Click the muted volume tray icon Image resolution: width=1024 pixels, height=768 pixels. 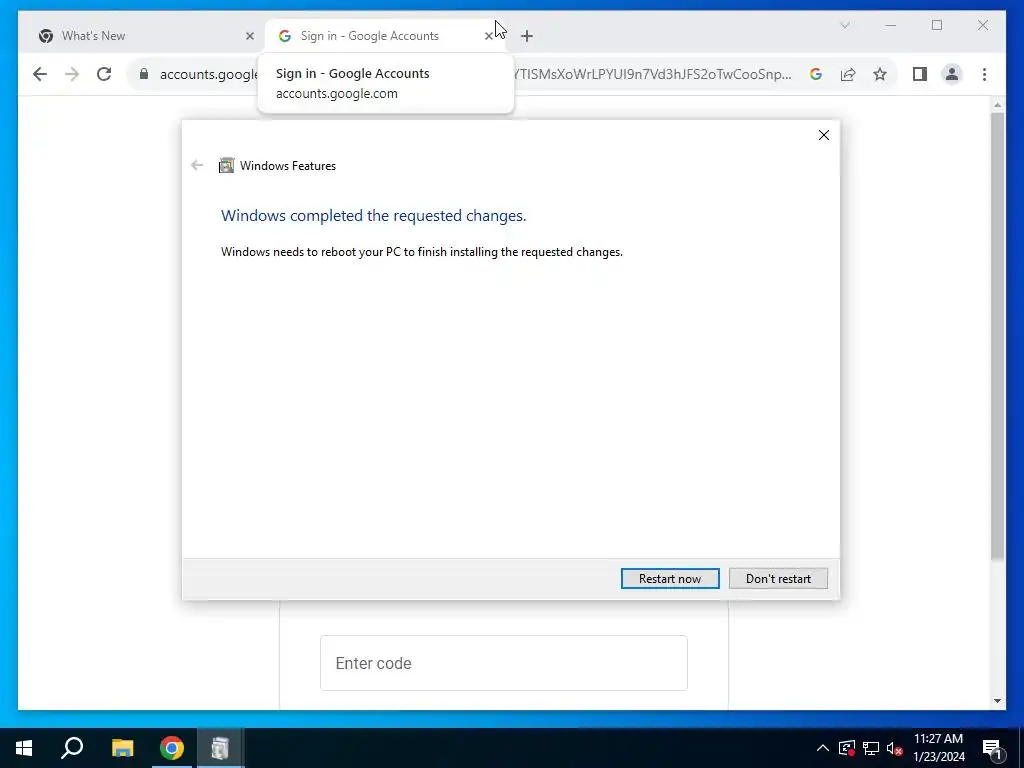[894, 748]
